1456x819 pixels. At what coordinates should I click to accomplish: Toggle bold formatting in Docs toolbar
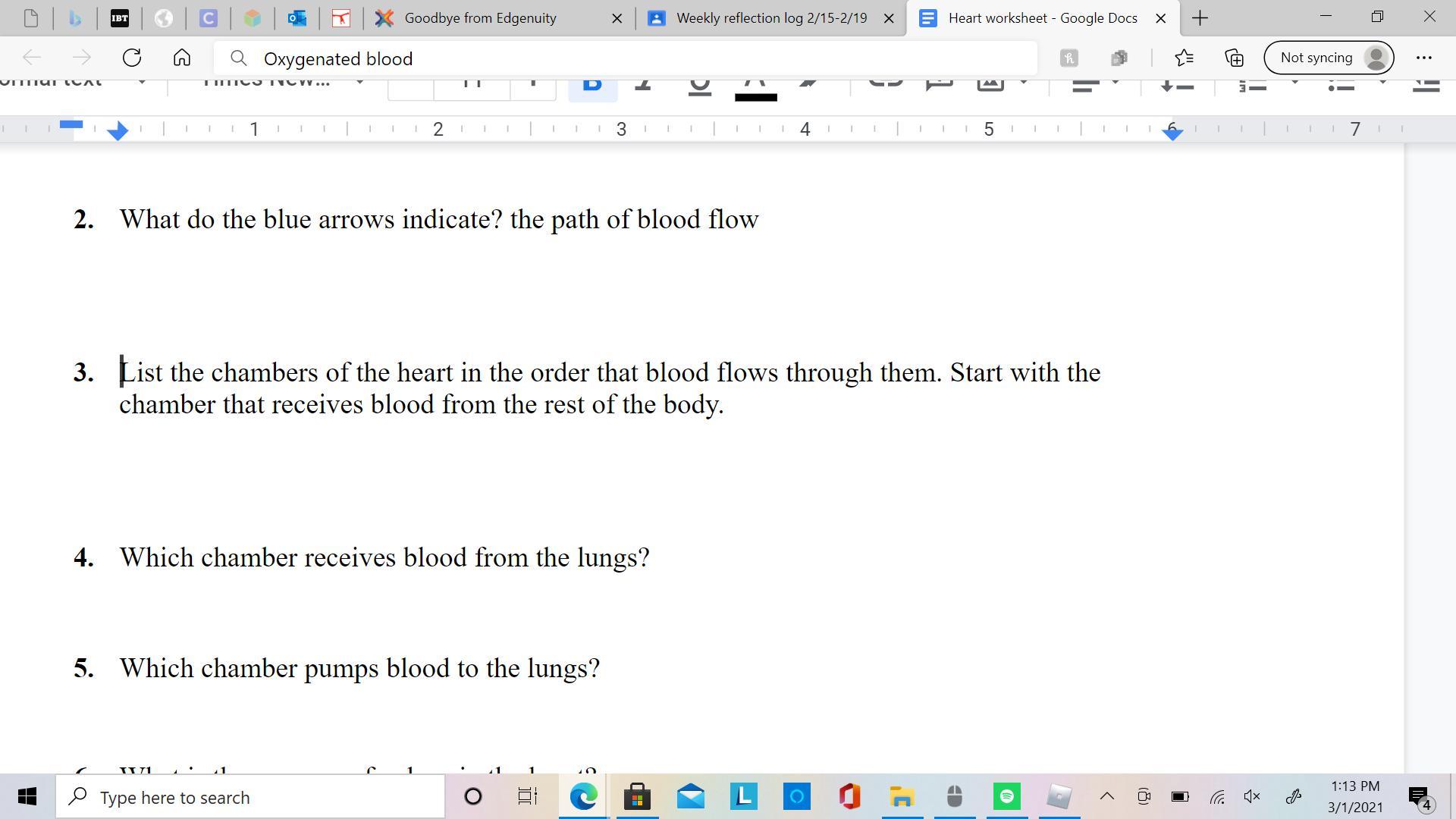[592, 84]
